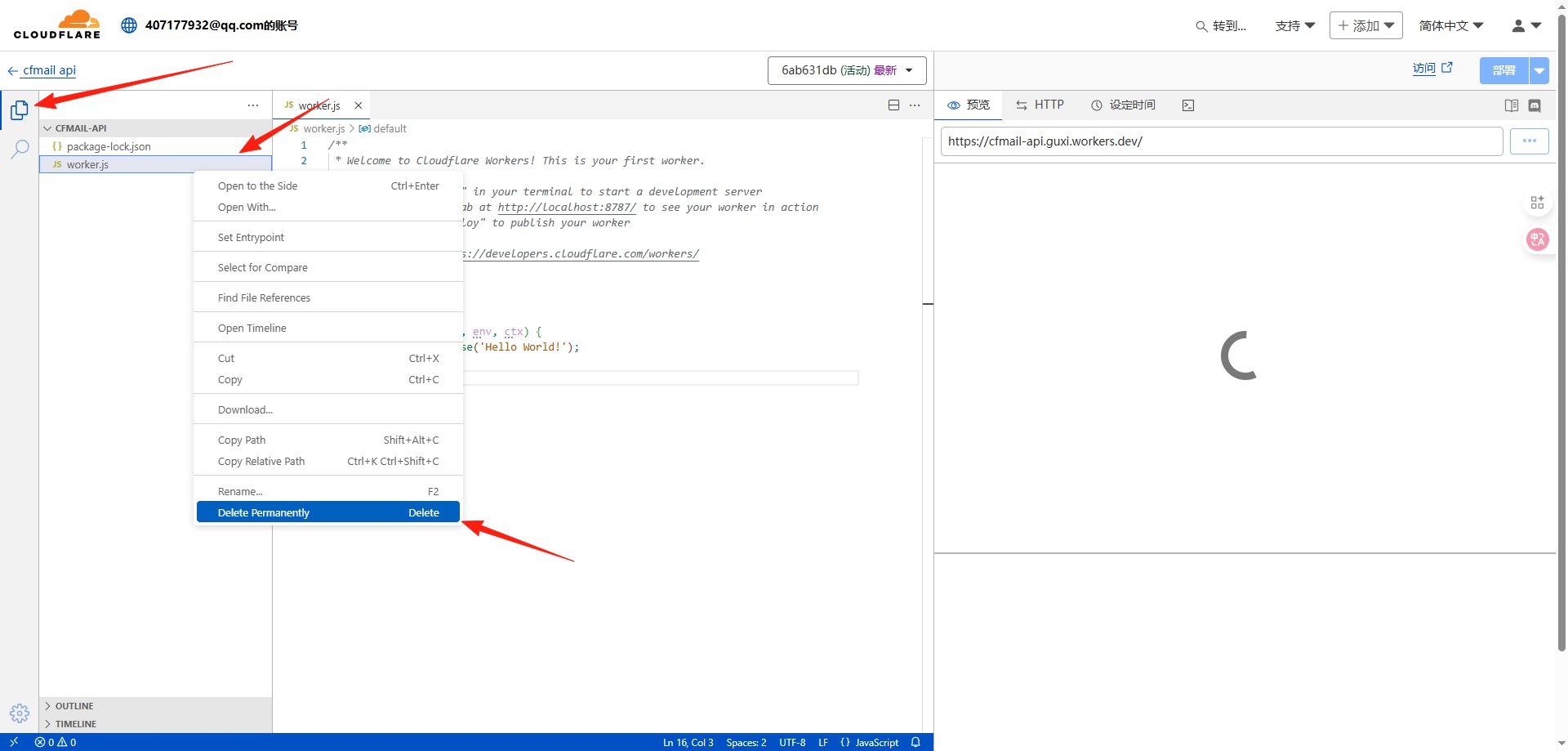The image size is (1568, 751).
Task: Click the split editor layout icon
Action: click(893, 105)
